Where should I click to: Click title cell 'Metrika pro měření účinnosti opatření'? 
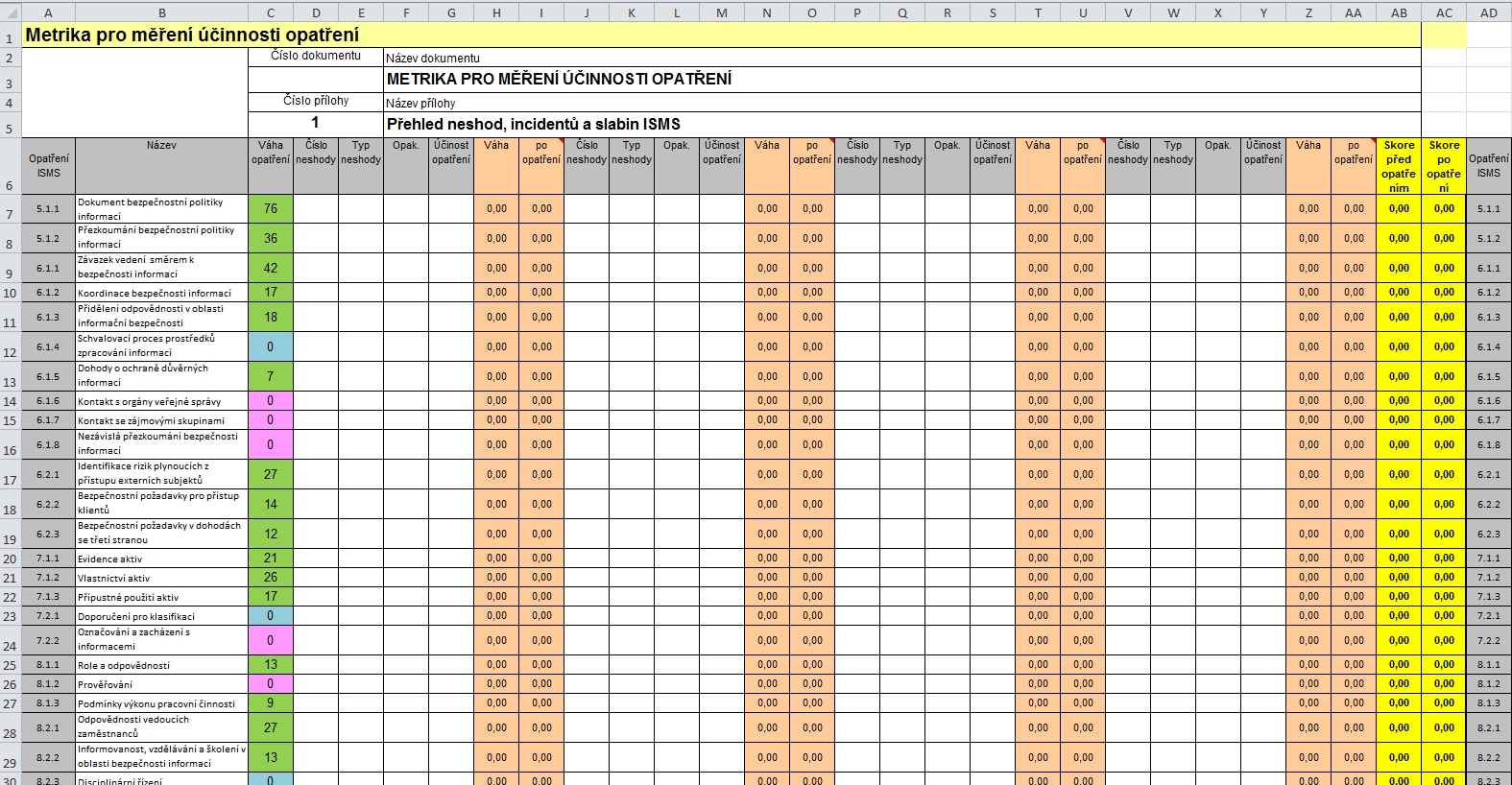(721, 36)
